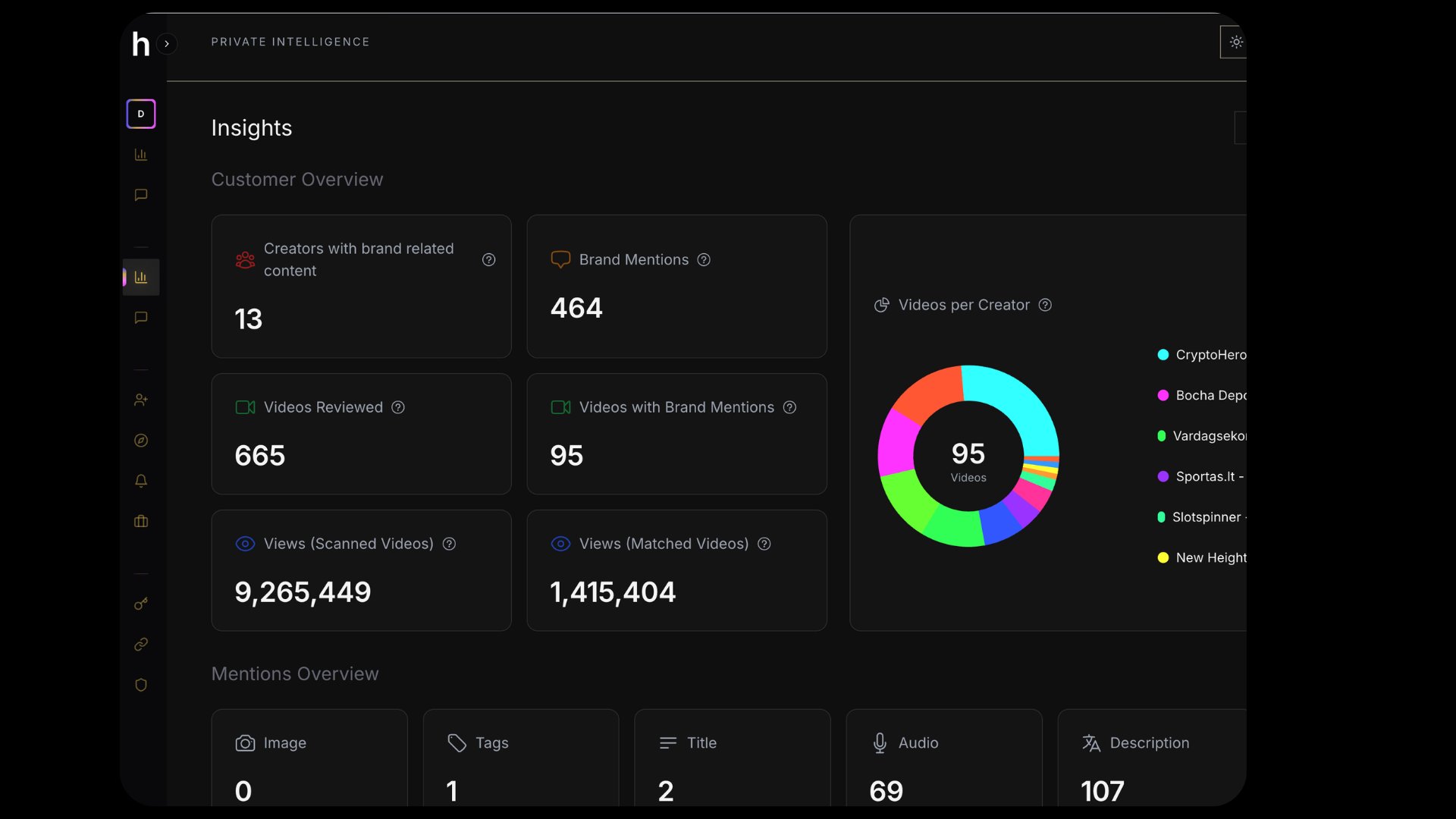Expand the sidebar with the chevron arrow
Image resolution: width=1456 pixels, height=819 pixels.
[x=167, y=44]
